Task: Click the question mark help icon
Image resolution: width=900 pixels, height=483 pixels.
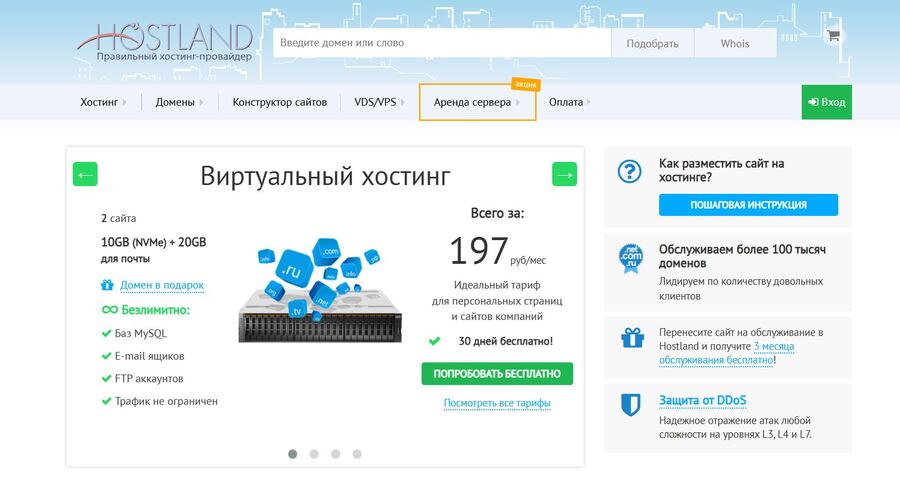Action: 630,171
